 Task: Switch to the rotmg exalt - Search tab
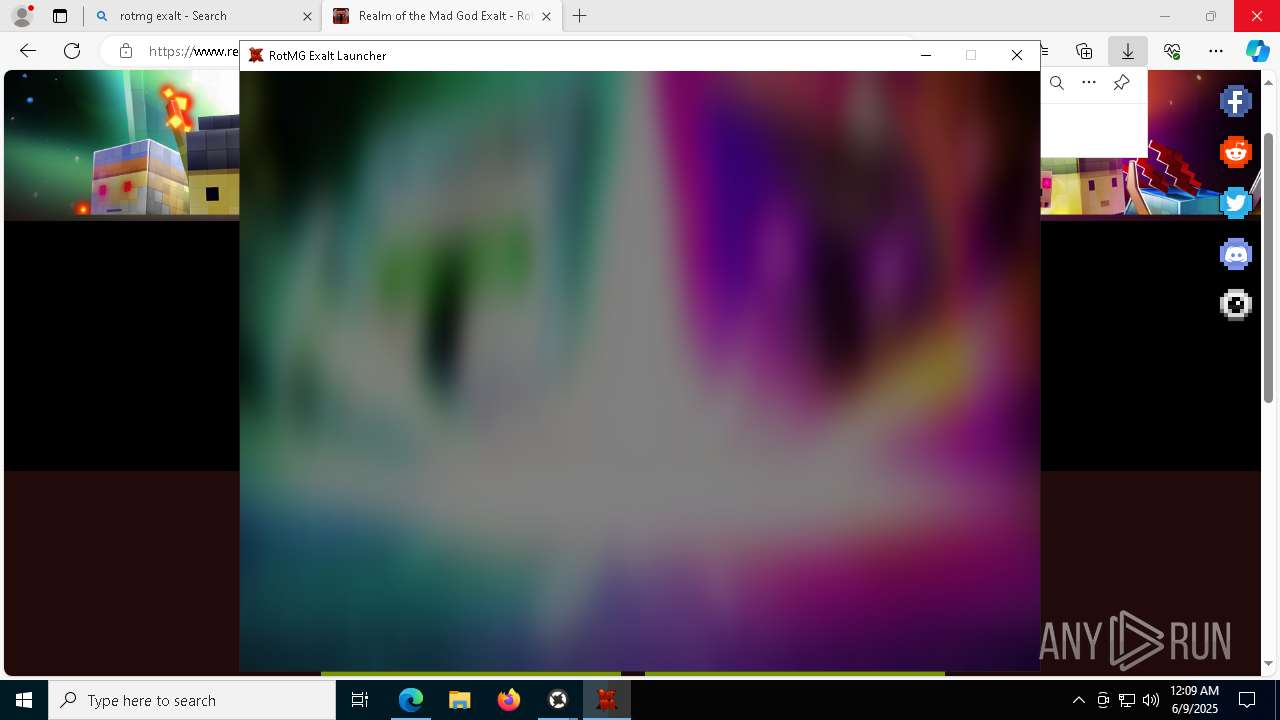[x=203, y=16]
